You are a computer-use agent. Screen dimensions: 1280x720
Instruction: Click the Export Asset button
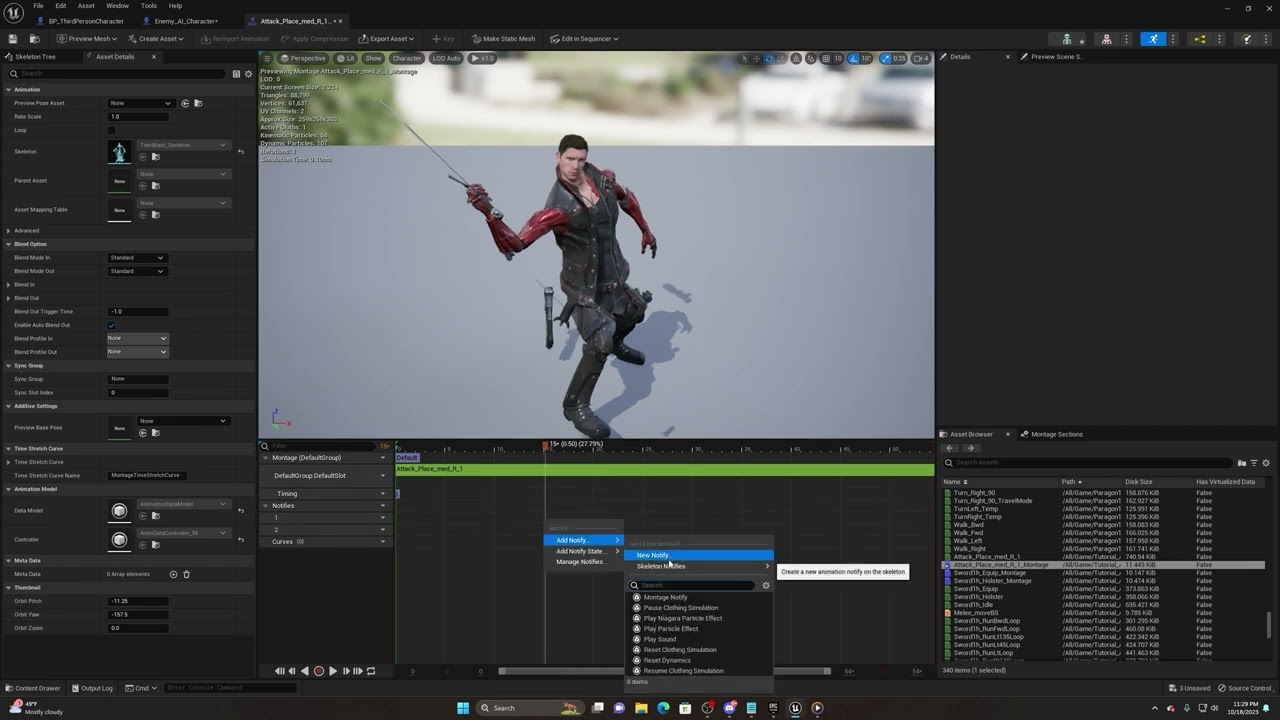[x=386, y=39]
